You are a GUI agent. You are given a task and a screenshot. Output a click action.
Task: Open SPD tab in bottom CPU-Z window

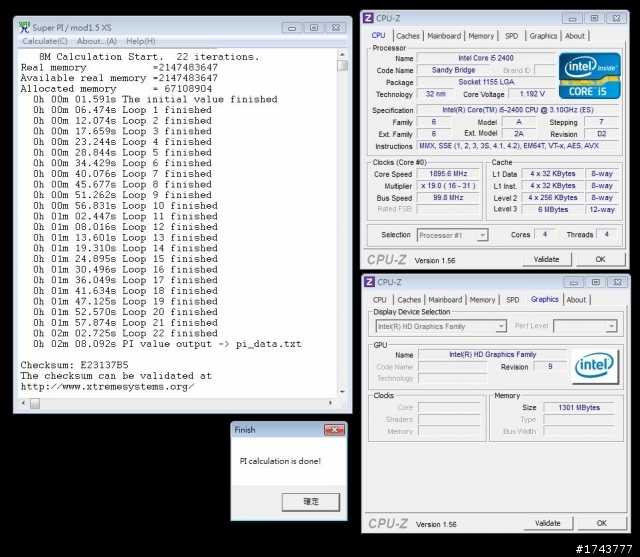513,300
